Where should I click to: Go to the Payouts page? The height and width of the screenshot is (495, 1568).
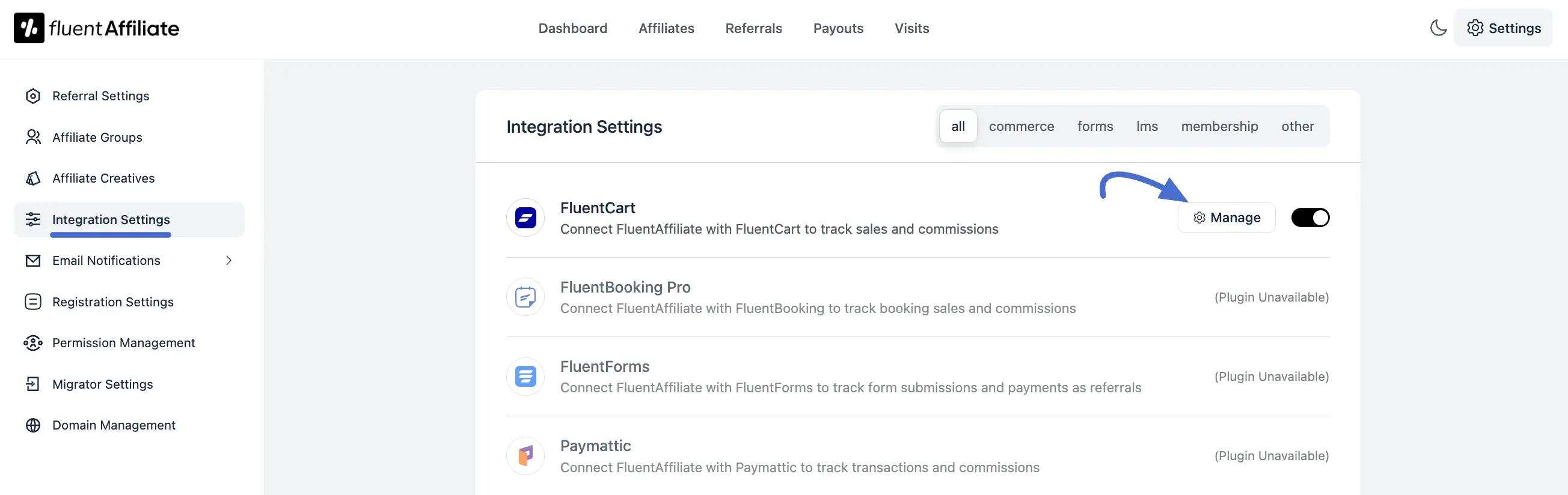point(838,29)
